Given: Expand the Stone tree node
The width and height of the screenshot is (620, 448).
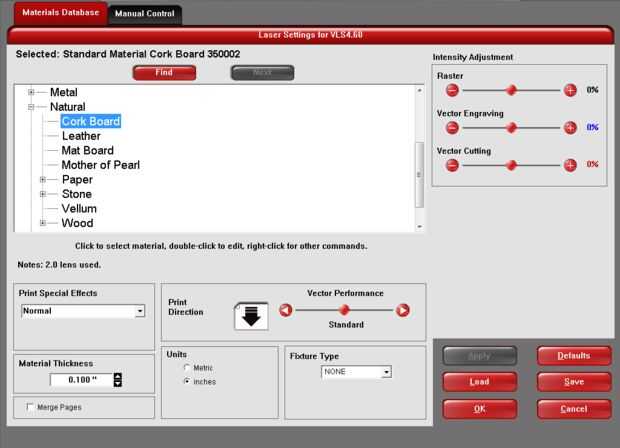Looking at the screenshot, I should (x=43, y=194).
